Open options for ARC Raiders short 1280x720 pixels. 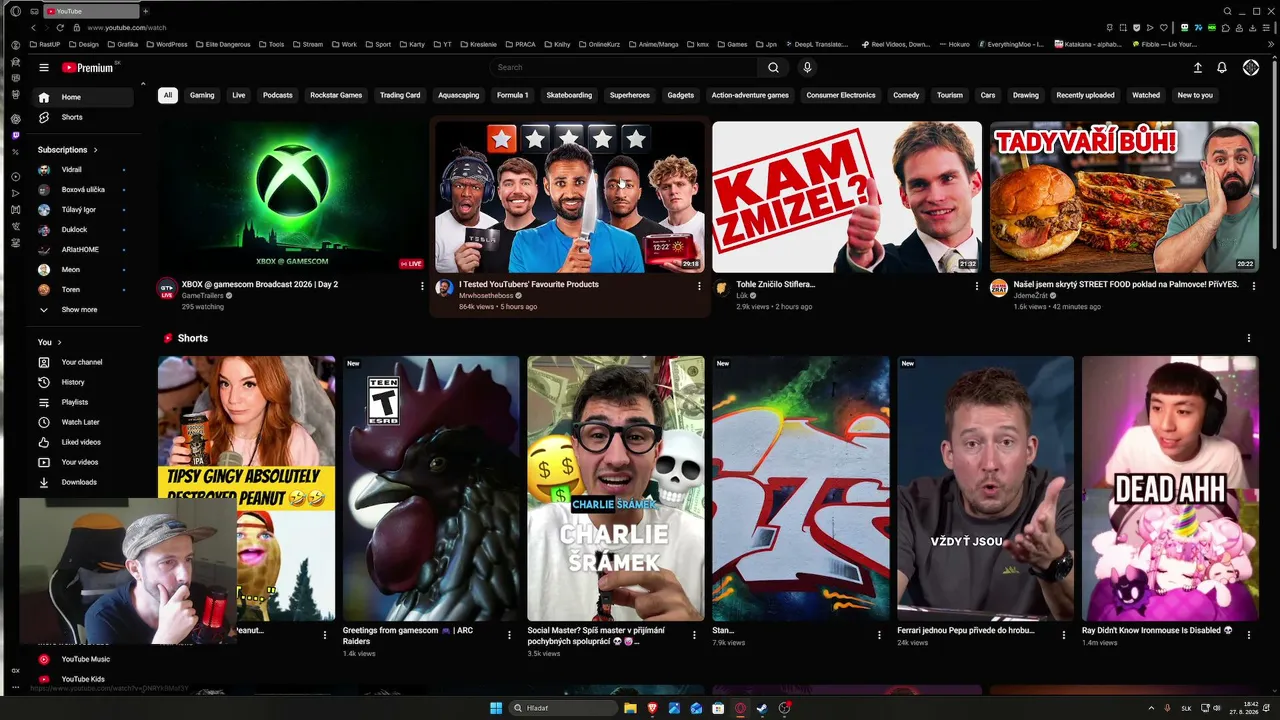coord(510,635)
